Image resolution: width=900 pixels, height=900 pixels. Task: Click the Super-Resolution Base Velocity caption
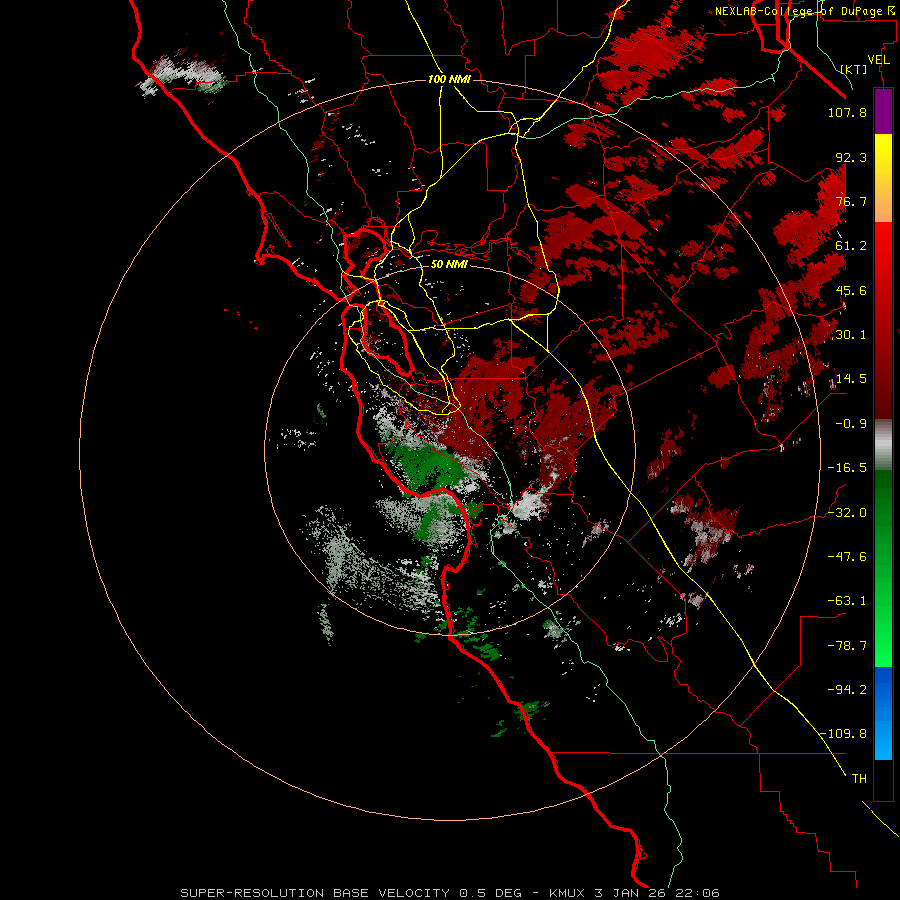pos(450,893)
